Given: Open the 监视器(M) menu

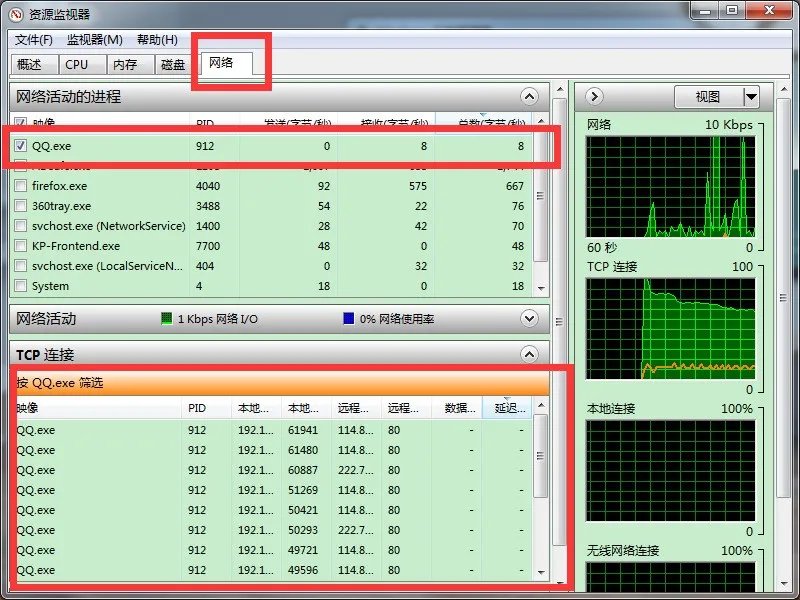Looking at the screenshot, I should coord(94,40).
